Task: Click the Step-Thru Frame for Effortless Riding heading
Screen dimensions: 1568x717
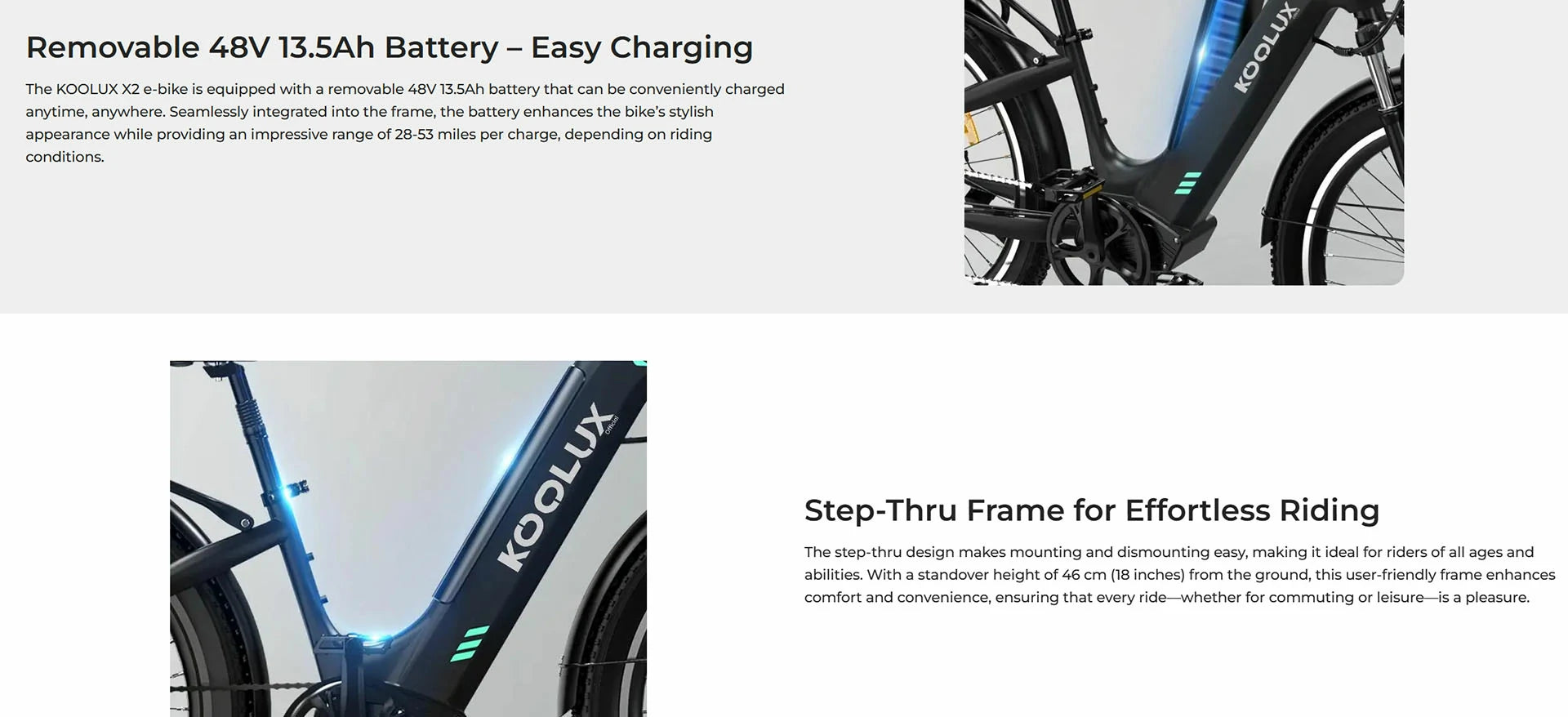Action: click(x=1092, y=510)
